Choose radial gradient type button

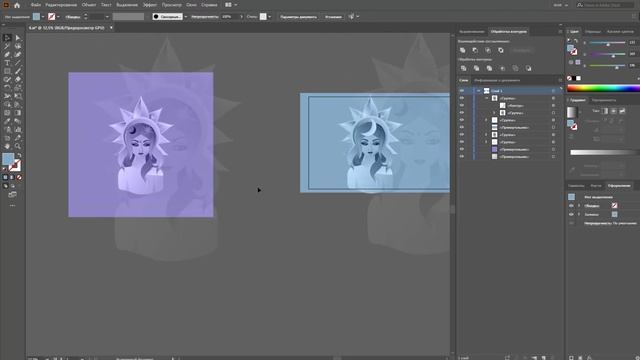(613, 111)
